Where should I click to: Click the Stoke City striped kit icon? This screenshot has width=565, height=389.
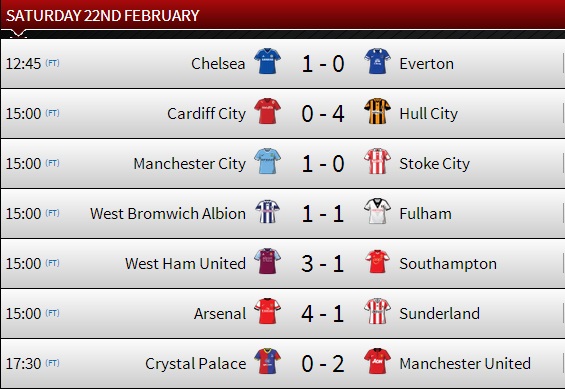pos(377,161)
